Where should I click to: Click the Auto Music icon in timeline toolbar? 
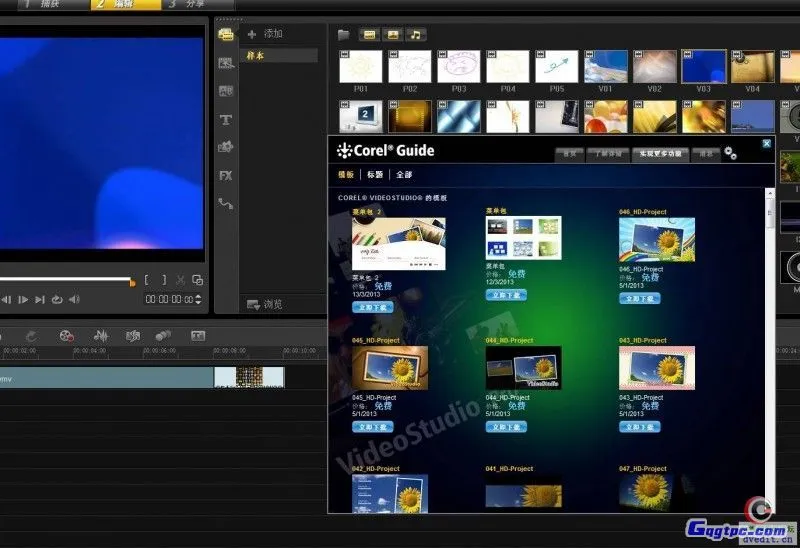coord(133,336)
